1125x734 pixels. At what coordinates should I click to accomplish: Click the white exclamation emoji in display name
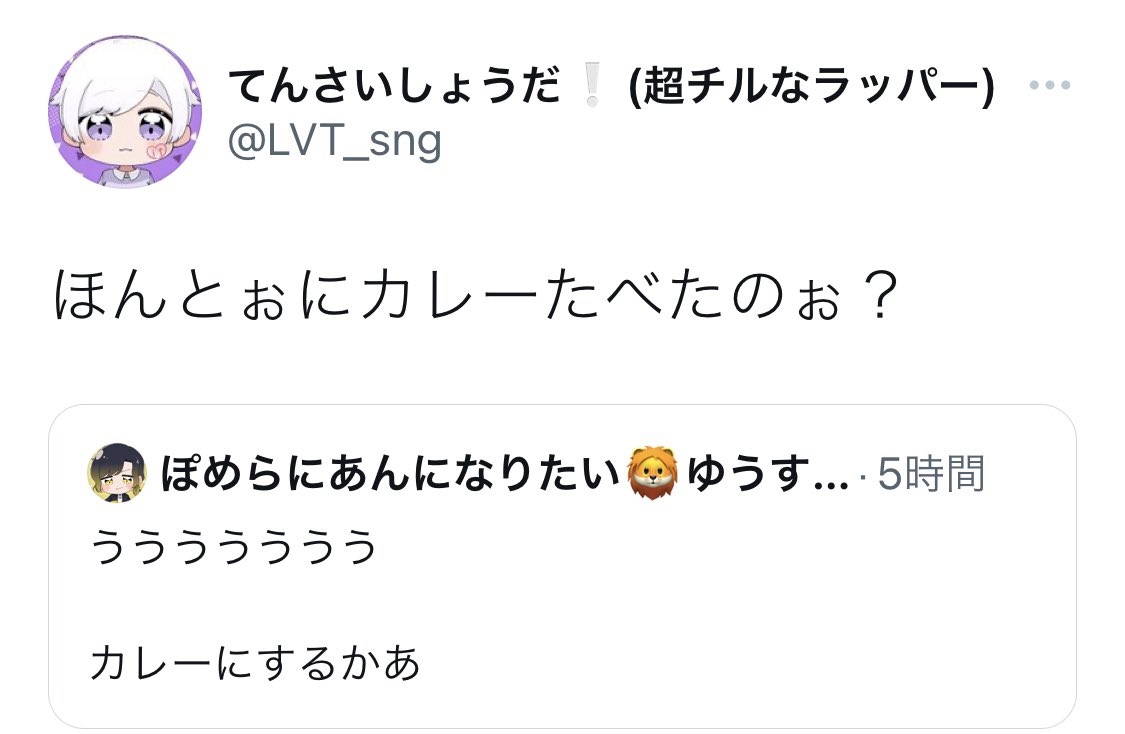pyautogui.click(x=592, y=85)
